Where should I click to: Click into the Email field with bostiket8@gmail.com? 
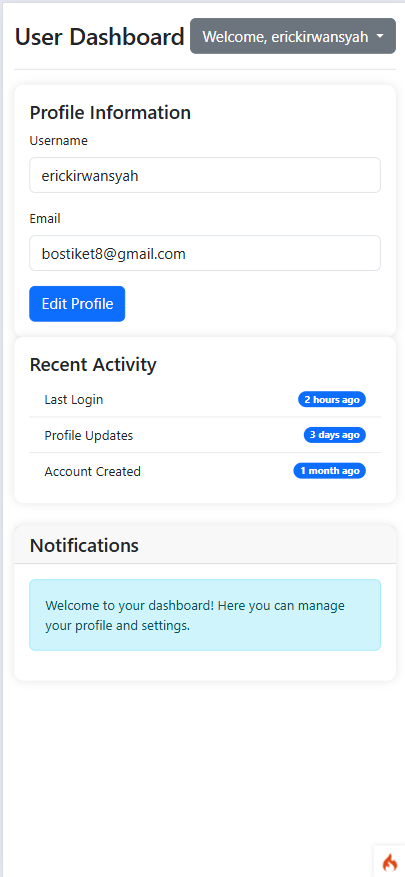205,253
